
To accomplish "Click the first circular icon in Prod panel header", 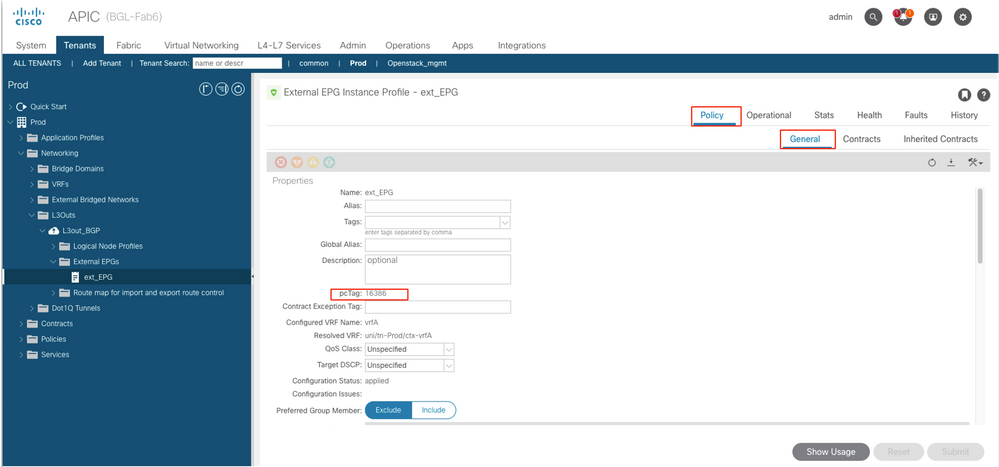I will [205, 89].
